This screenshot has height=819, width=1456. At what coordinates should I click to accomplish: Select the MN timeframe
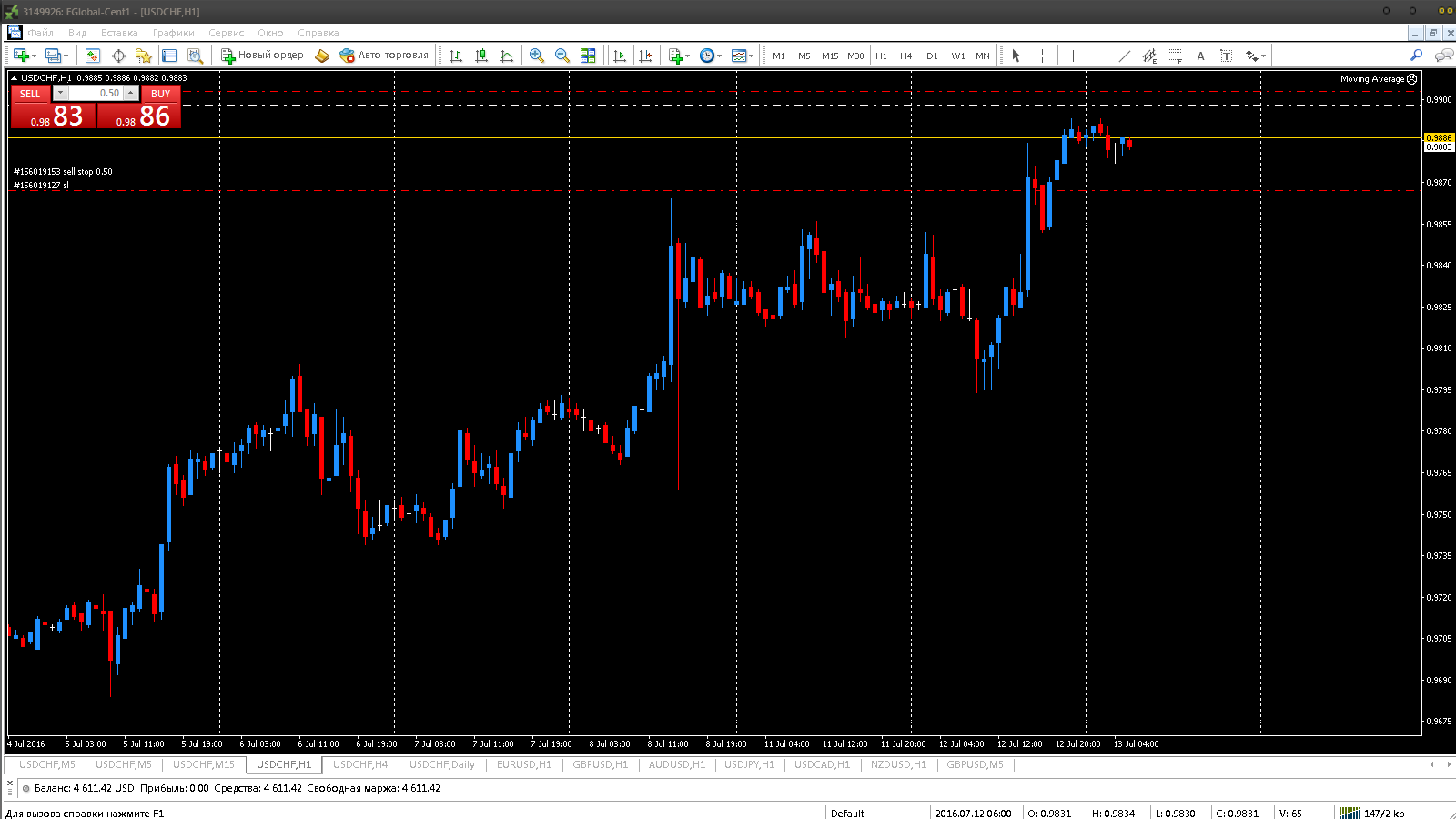click(983, 56)
